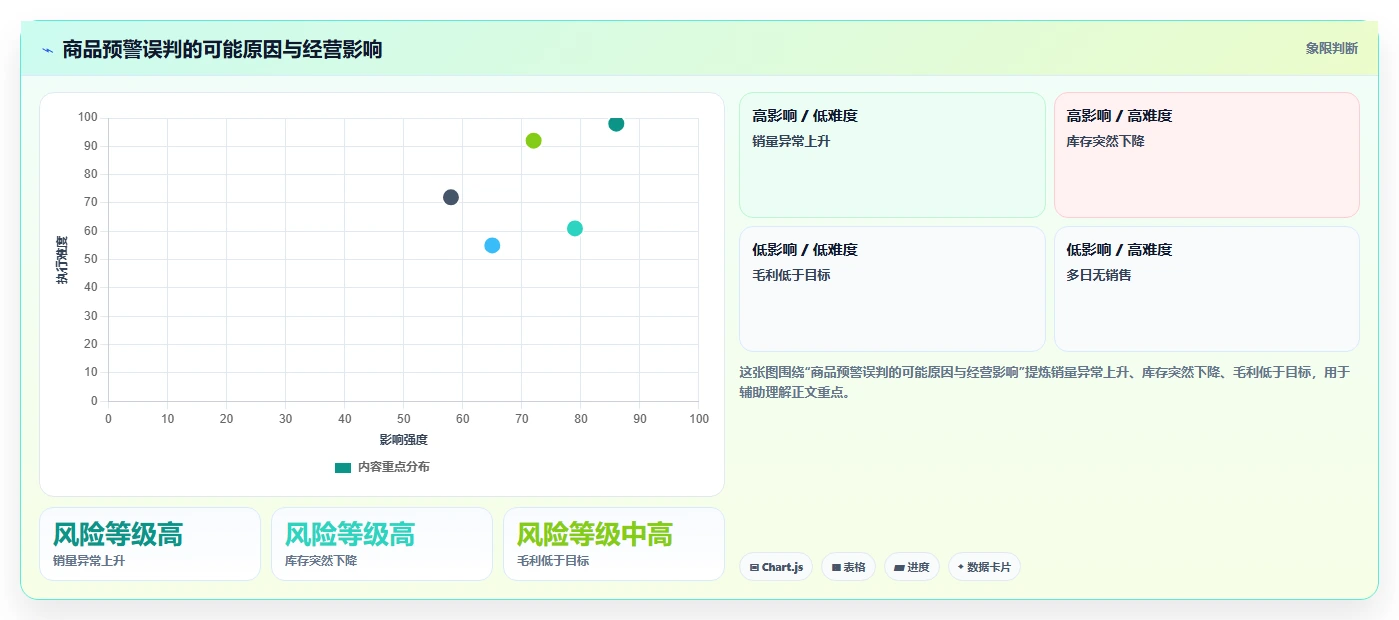
Task: Click the Chart.js chip icon
Action: pos(754,567)
